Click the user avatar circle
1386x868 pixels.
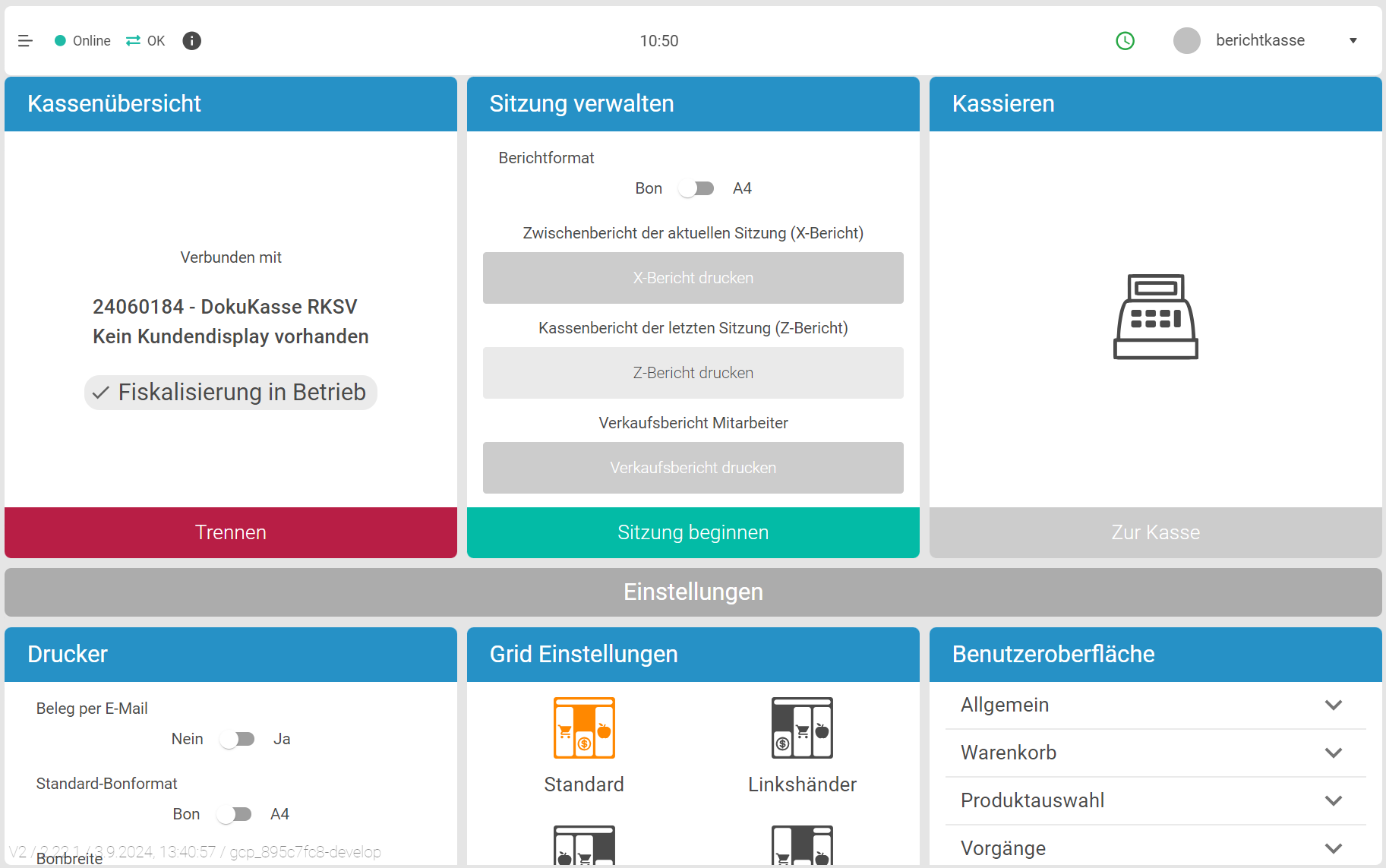1186,41
